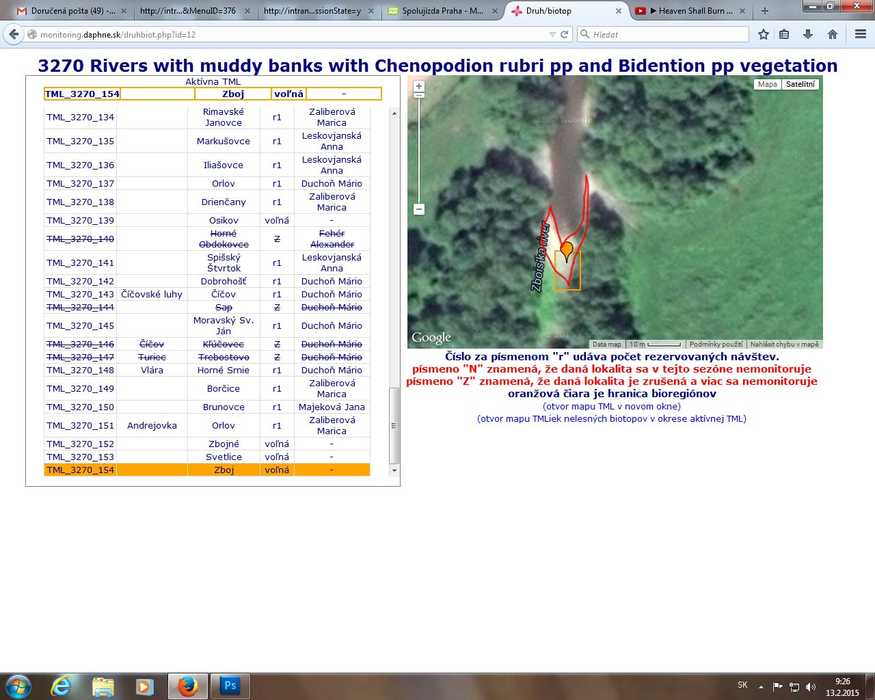Switch to the Spolujízda Praha tab
Viewport: 875px width, 700px height.
coord(443,11)
